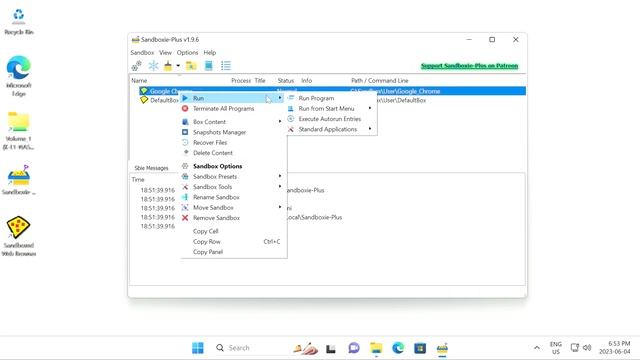Screen dimensions: 640x360
Task: Select the Google Chrome sandbox row
Action: pos(332,91)
